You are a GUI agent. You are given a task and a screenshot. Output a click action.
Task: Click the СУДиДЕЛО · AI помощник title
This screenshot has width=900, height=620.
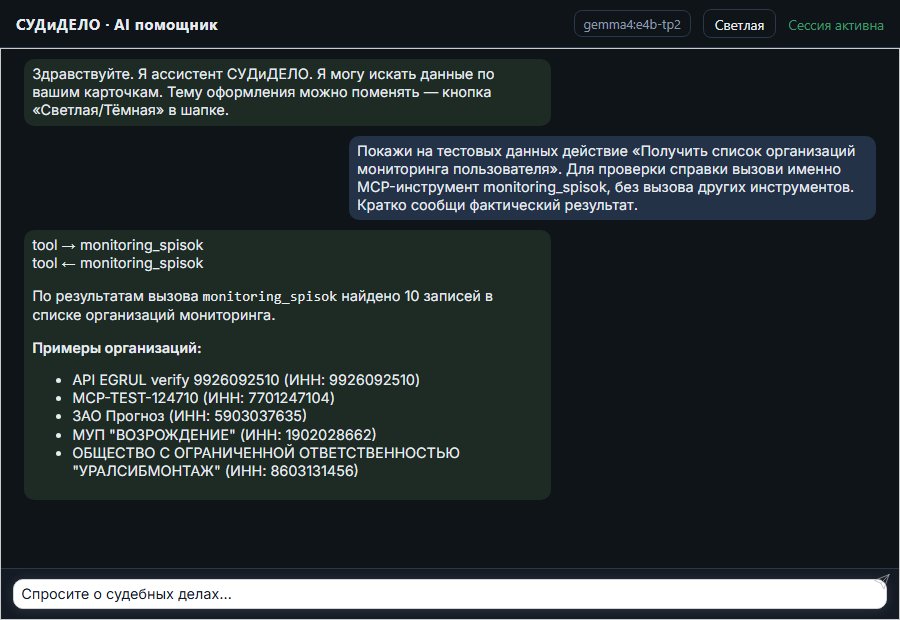click(x=117, y=25)
